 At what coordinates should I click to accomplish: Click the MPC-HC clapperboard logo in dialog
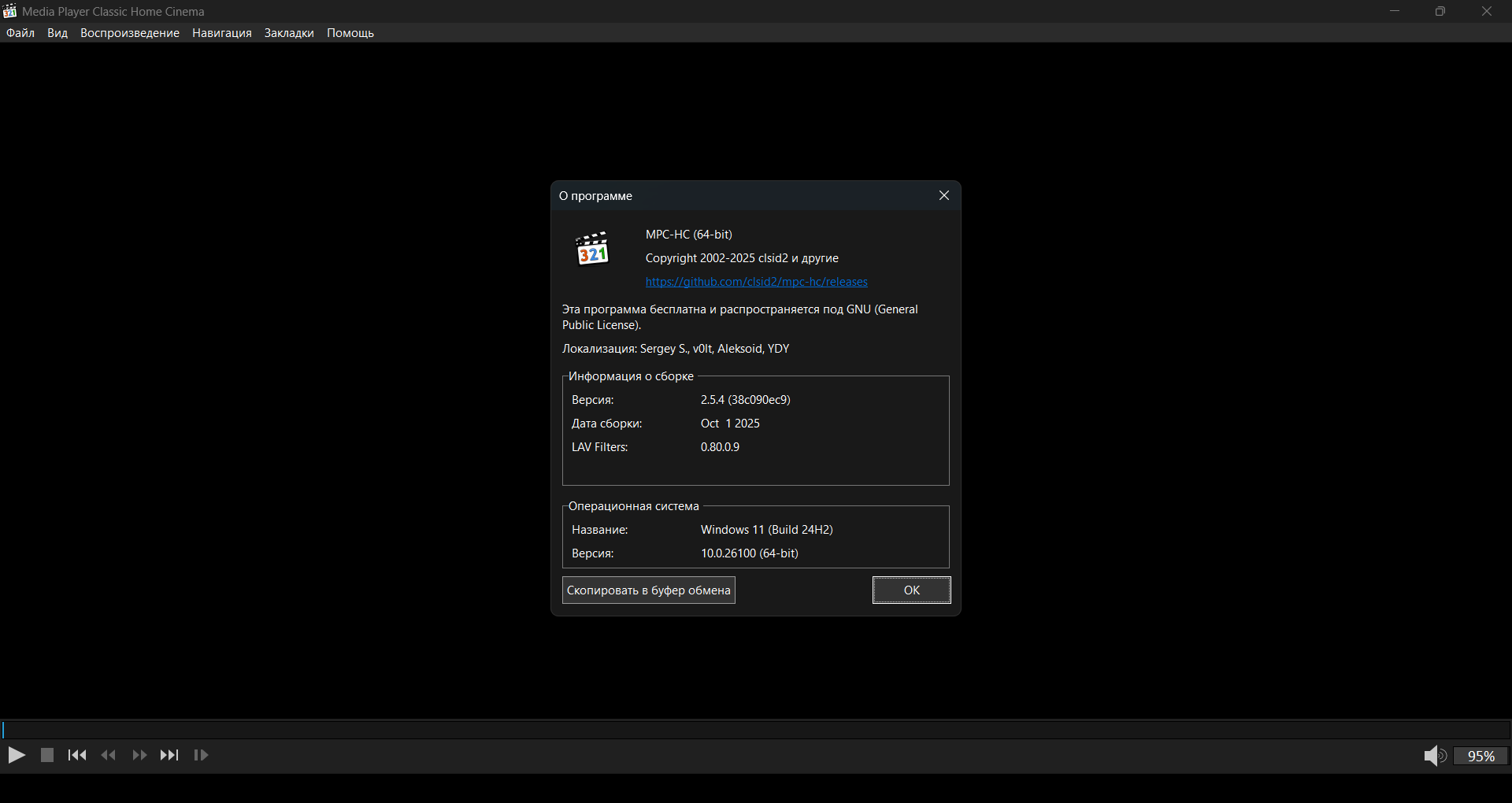592,249
